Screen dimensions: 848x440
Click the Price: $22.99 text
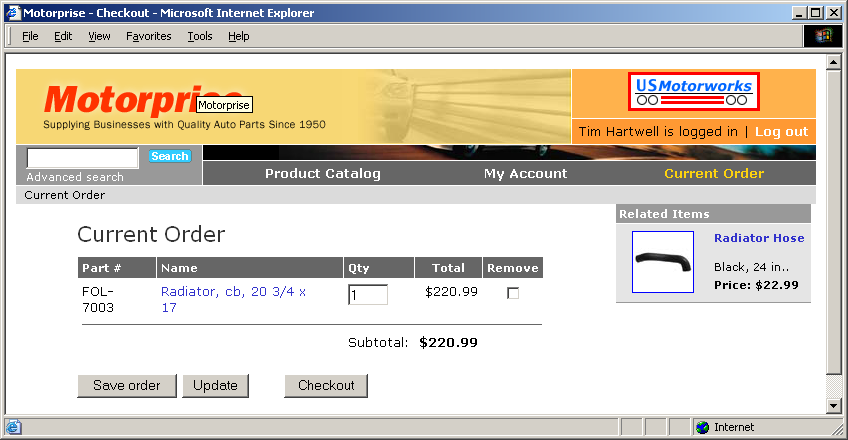click(756, 285)
